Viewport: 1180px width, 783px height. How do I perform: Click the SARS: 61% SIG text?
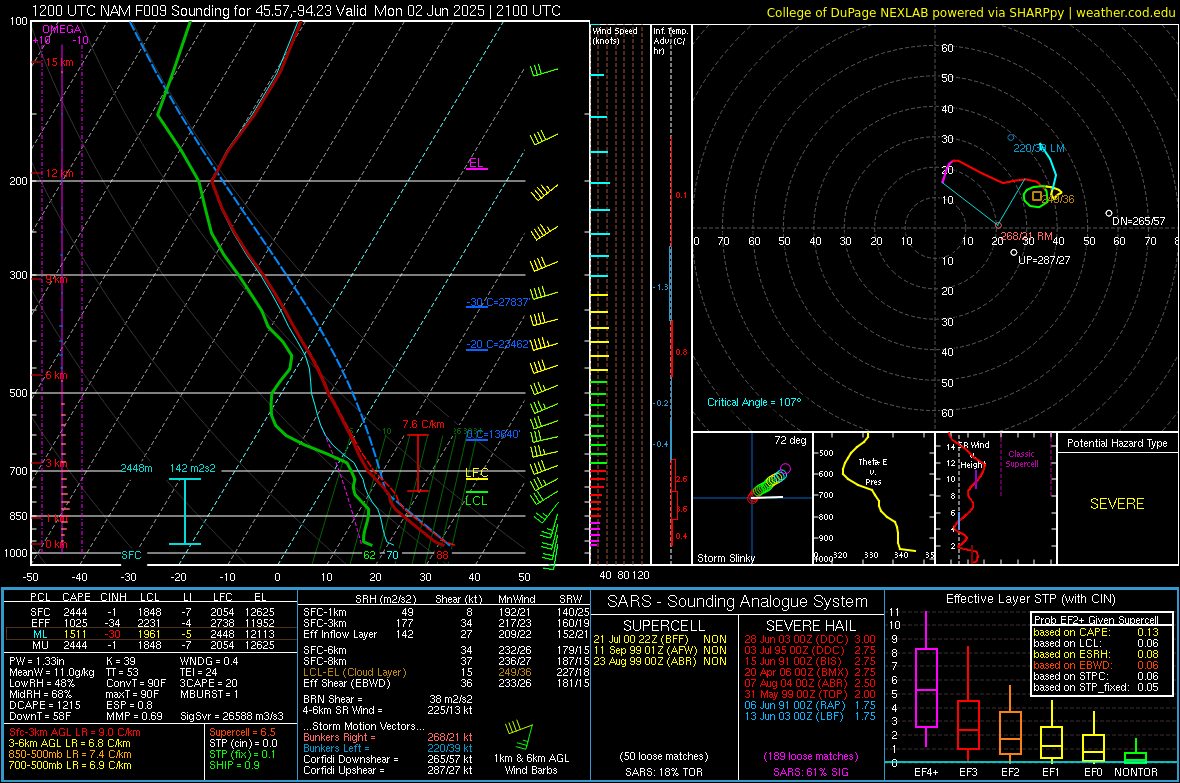coord(810,772)
